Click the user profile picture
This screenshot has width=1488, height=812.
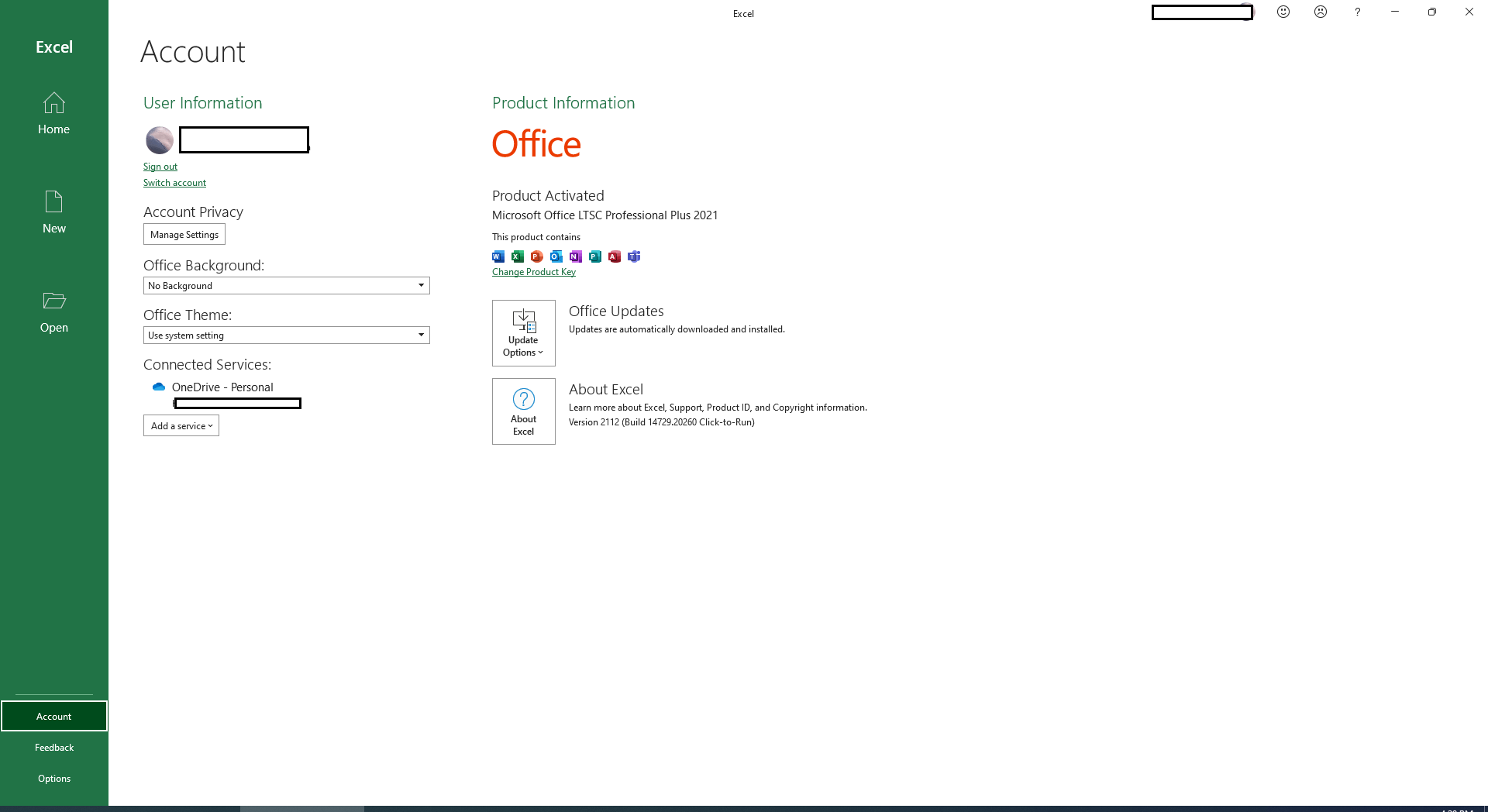pos(160,140)
